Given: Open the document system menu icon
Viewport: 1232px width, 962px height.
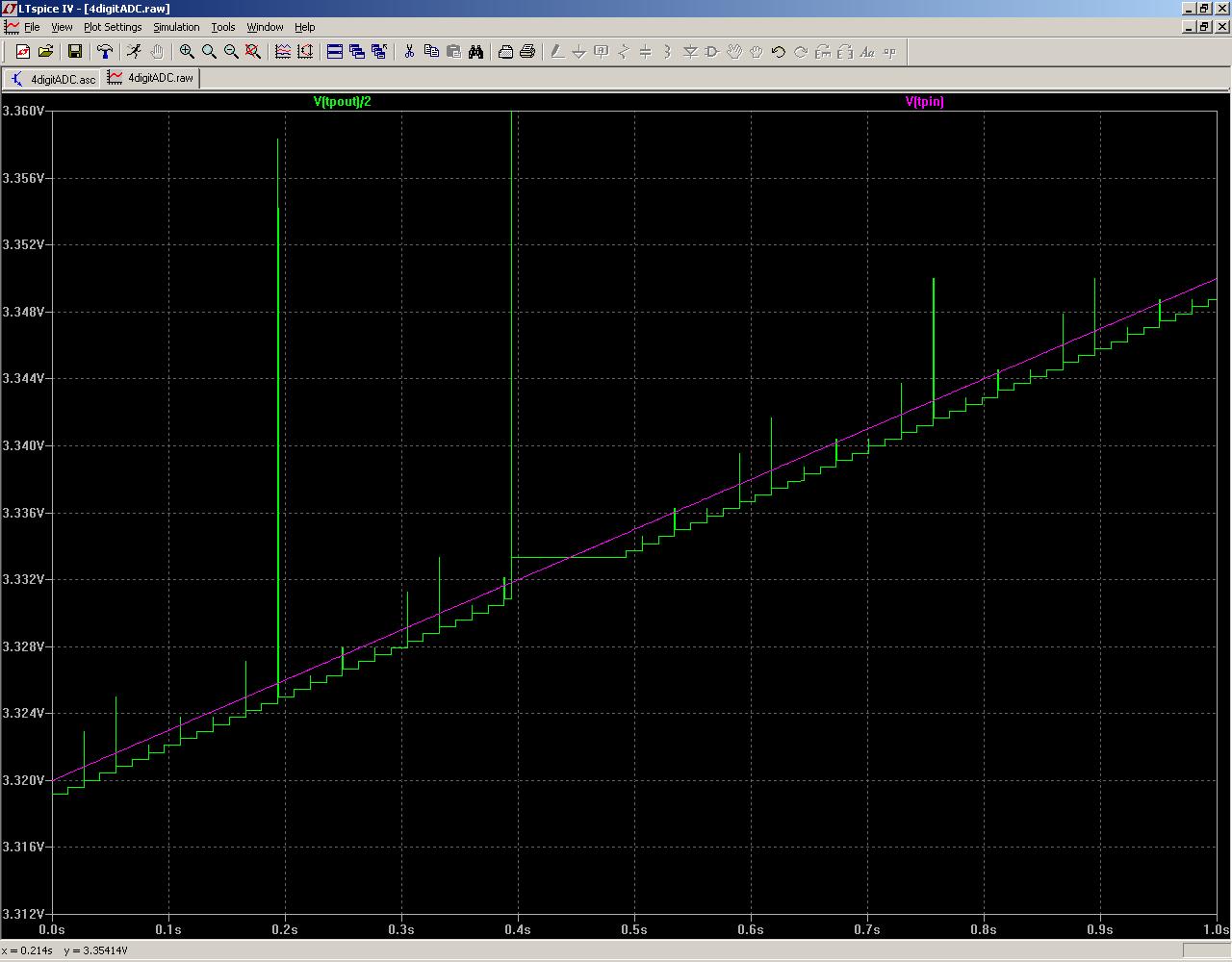Looking at the screenshot, I should 12,27.
